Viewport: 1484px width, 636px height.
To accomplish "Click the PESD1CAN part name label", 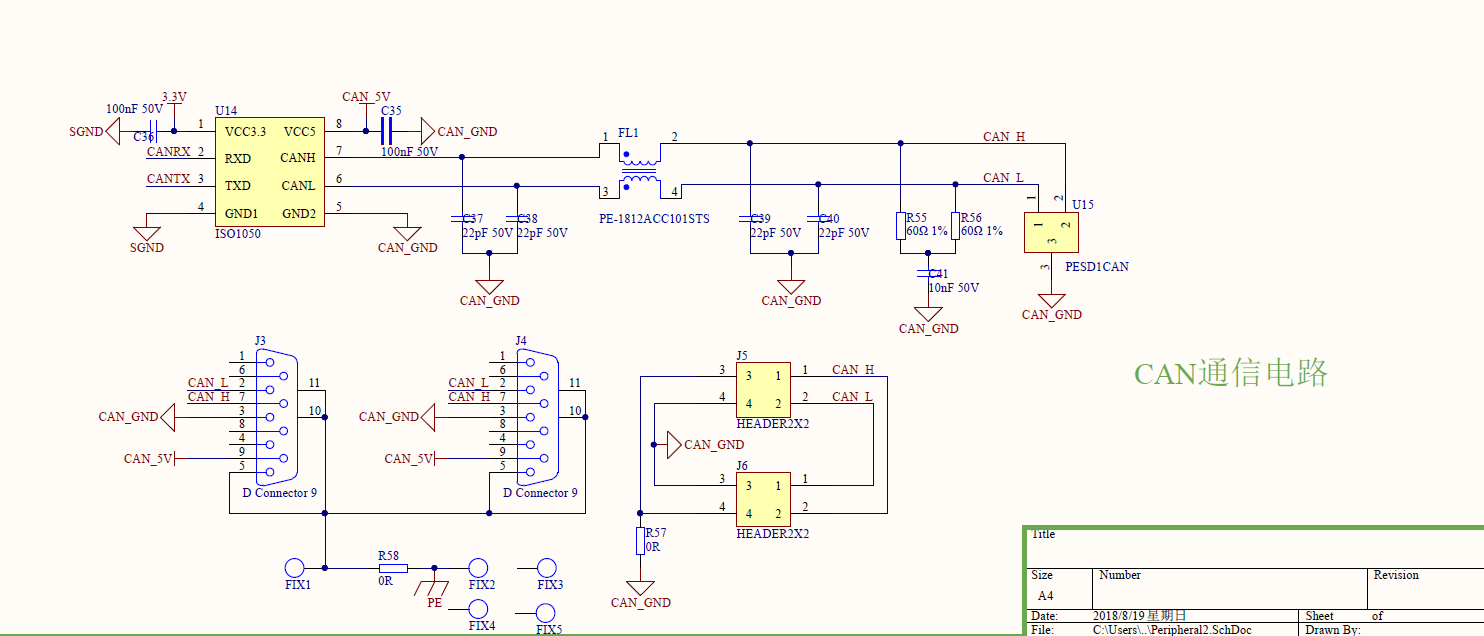I will pos(1097,267).
